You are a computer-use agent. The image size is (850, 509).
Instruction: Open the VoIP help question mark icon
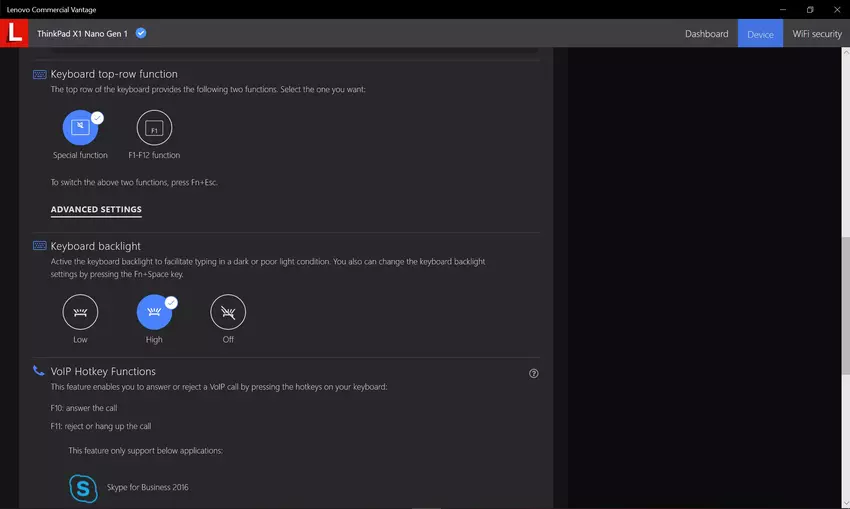tap(533, 373)
